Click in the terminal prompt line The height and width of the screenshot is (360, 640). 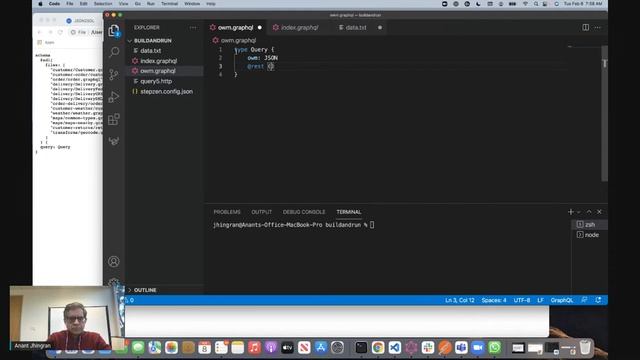[293, 224]
